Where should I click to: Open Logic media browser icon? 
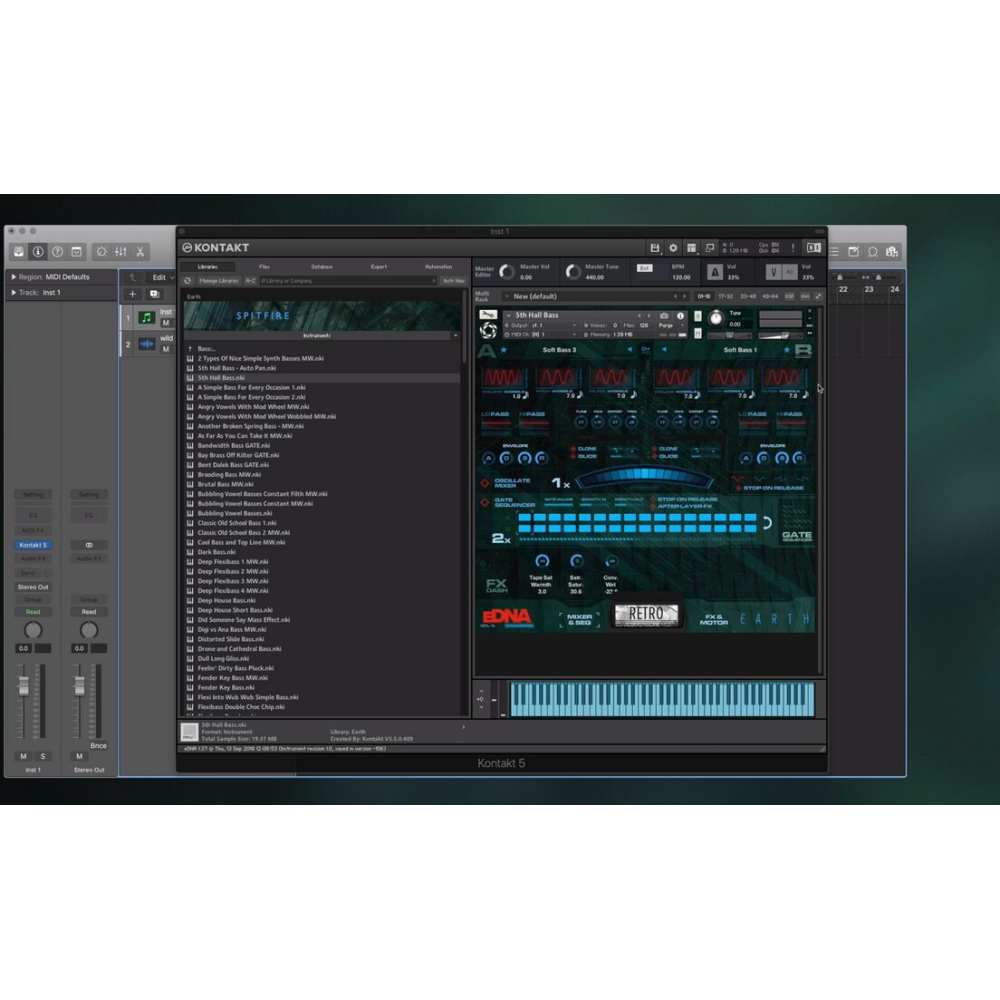(x=892, y=252)
